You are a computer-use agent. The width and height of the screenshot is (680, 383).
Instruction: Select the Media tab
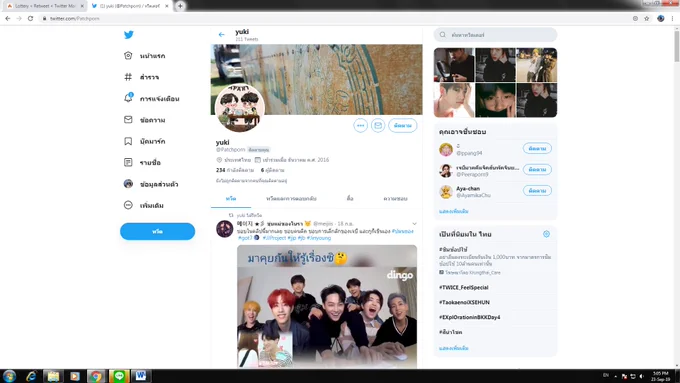(350, 199)
